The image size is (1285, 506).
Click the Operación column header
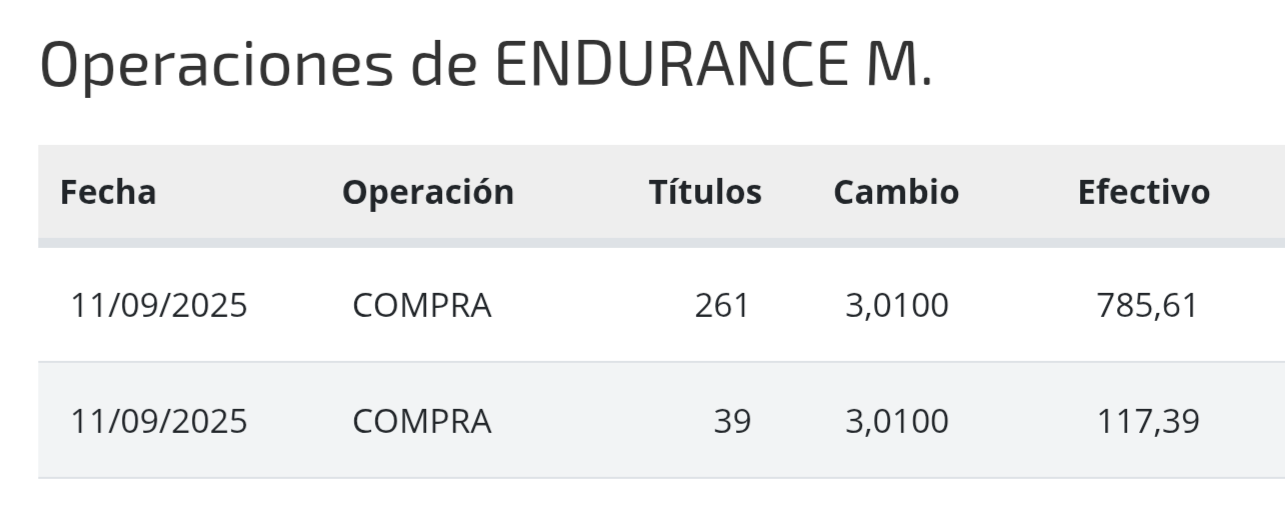pos(428,192)
